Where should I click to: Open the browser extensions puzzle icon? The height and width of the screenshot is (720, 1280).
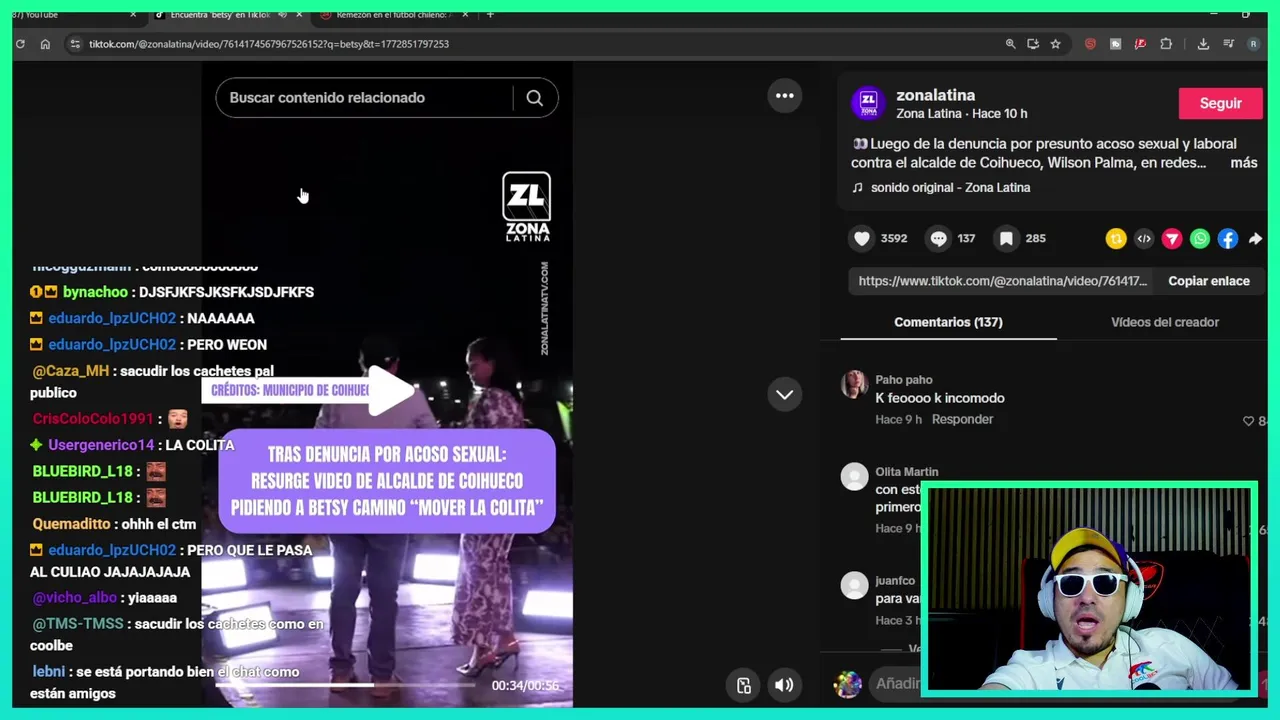point(1166,44)
